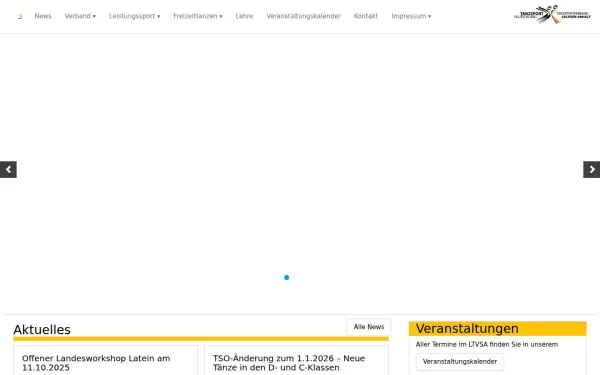Click the small icon left of News
This screenshot has height=375, width=600.
[x=20, y=16]
